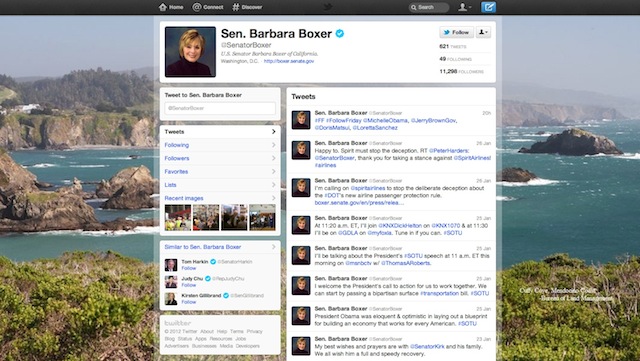Open the @SenatorKirk mention
Screen dimensions: 640x361
tap(427, 347)
